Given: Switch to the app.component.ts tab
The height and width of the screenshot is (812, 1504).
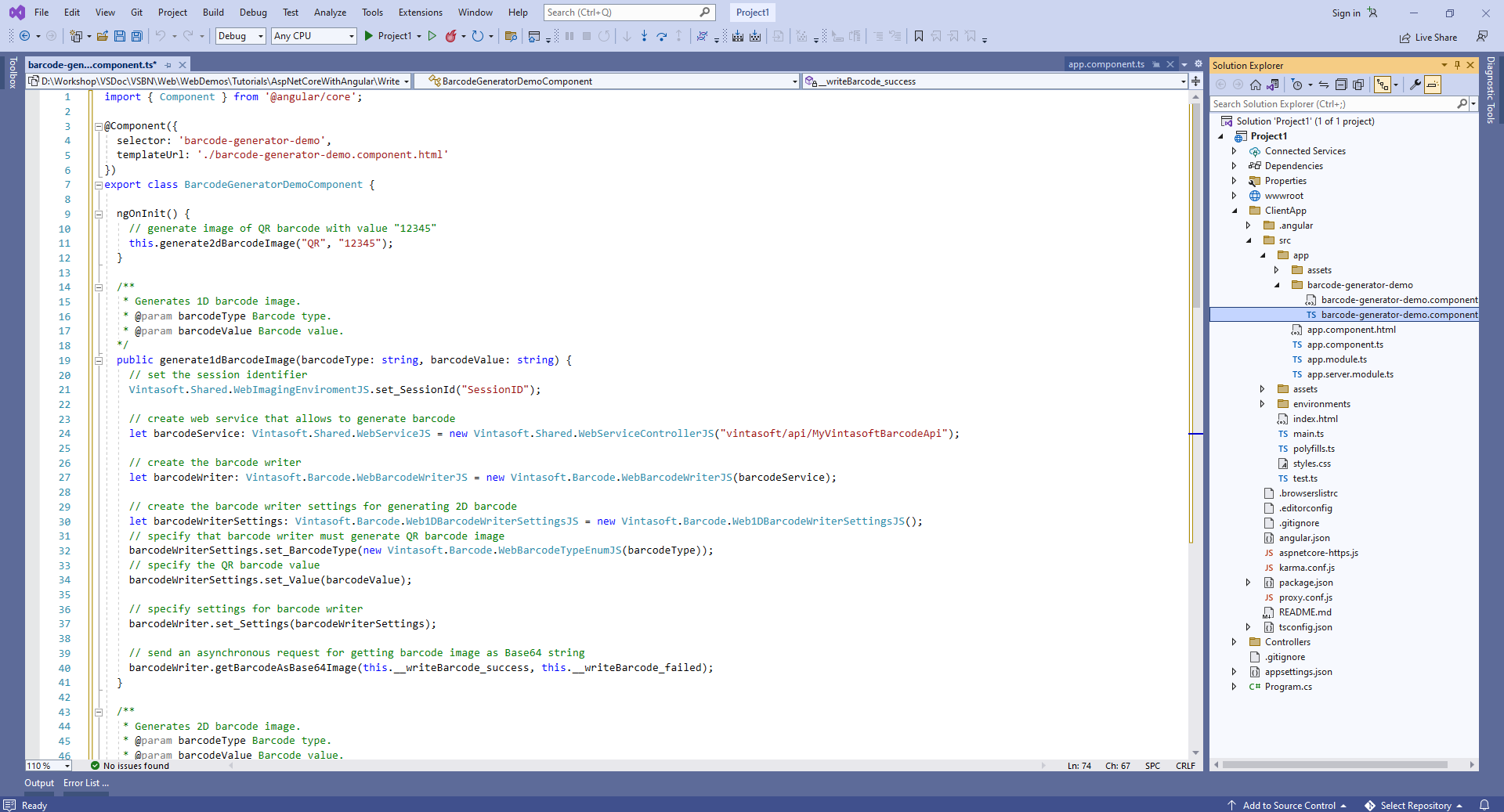Looking at the screenshot, I should tap(1106, 64).
